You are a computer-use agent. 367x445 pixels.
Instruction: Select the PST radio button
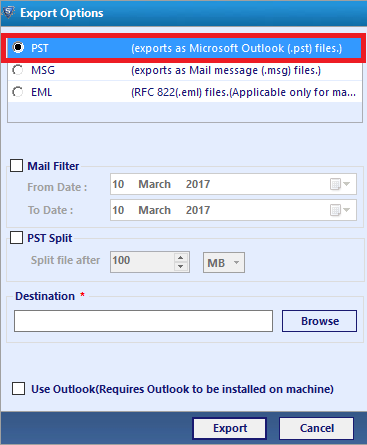18,48
